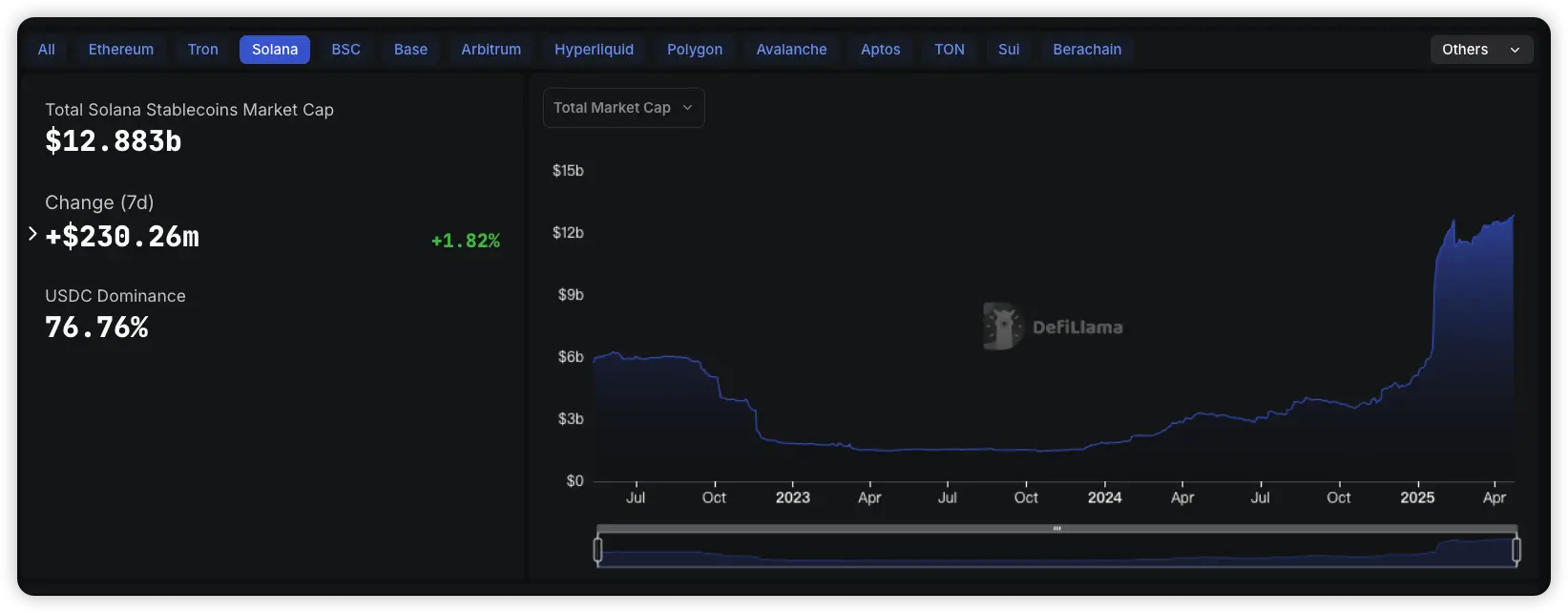Switch to the Ethereum tab

click(121, 50)
